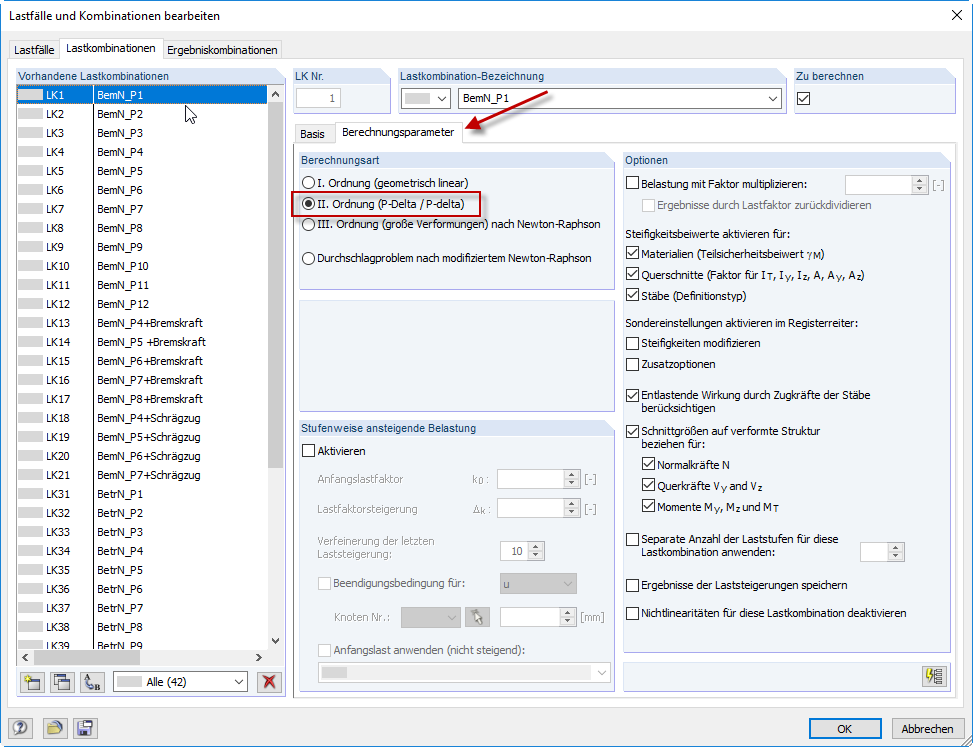
Task: Open the color swatch dropdown beside BemN_P1
Action: click(x=442, y=98)
